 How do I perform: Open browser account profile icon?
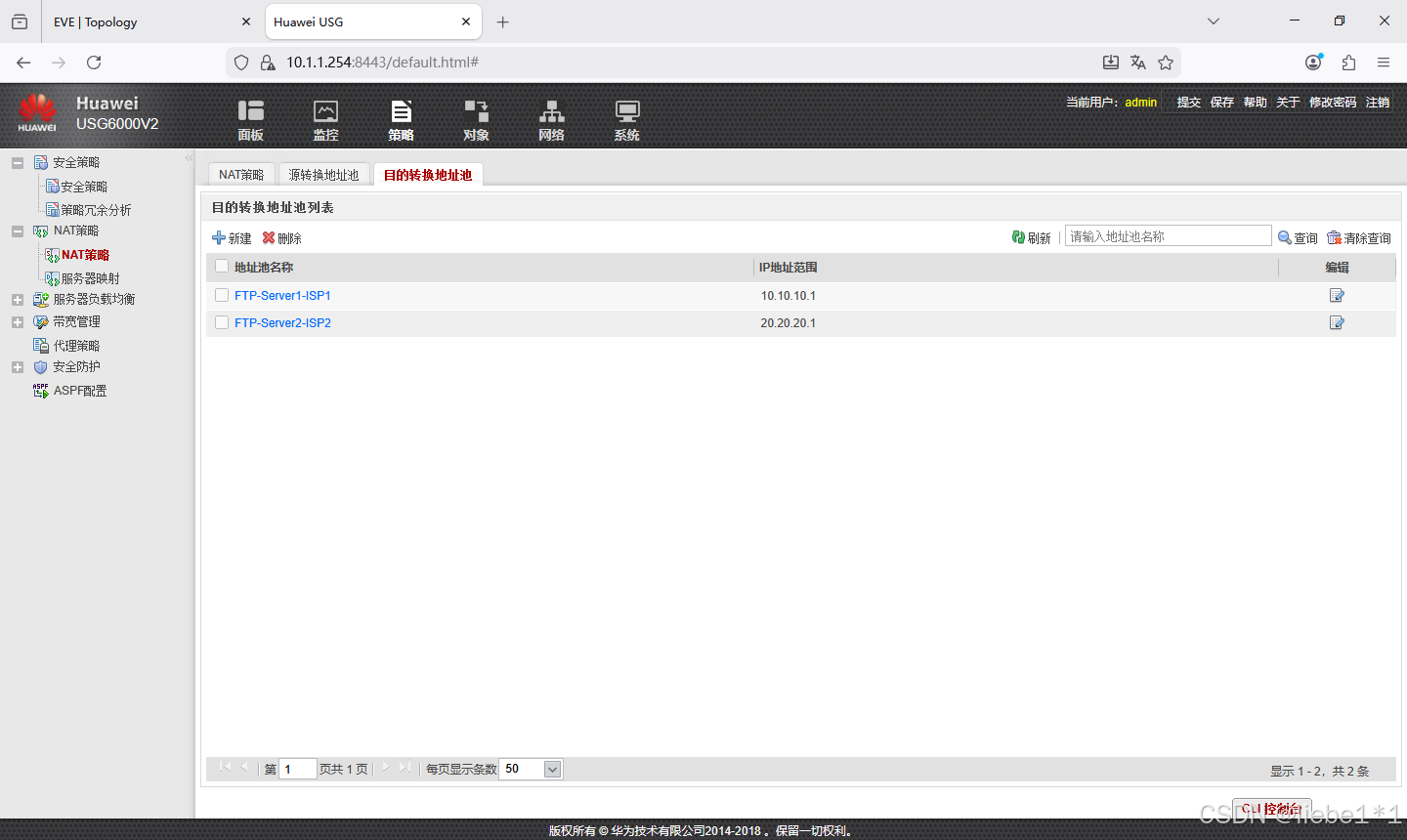tap(1314, 63)
